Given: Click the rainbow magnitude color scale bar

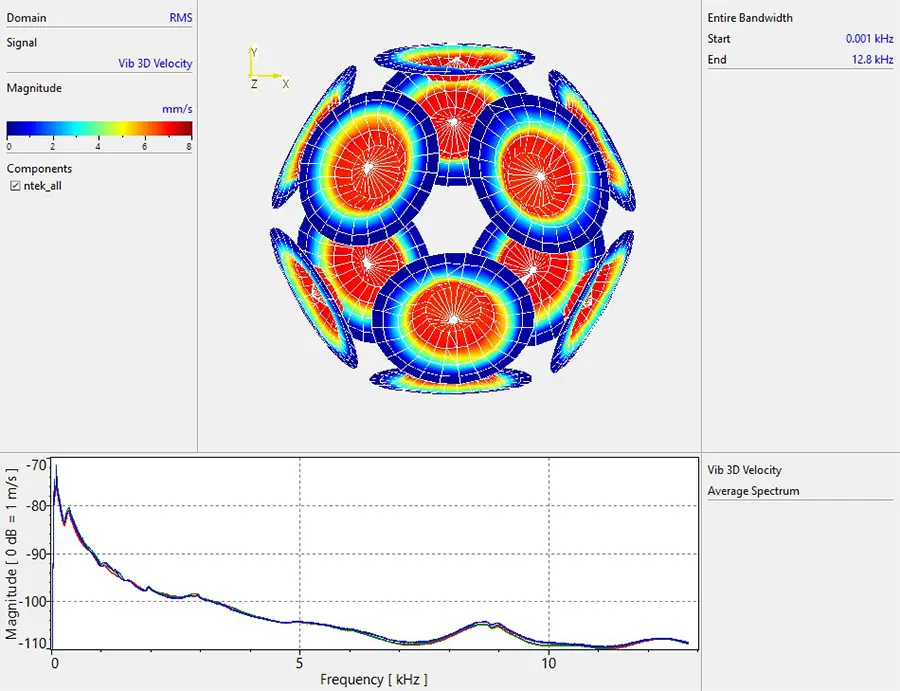Looking at the screenshot, I should pos(99,128).
